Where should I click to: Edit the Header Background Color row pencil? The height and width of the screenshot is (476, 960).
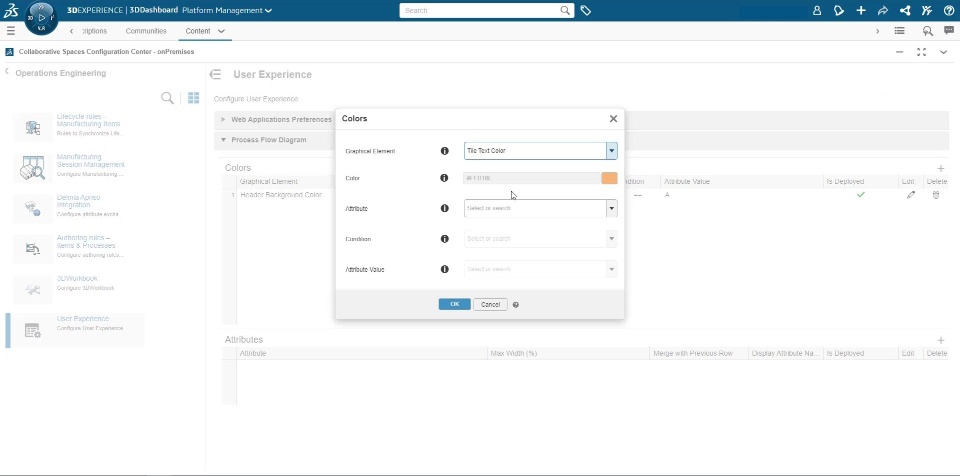[x=911, y=195]
